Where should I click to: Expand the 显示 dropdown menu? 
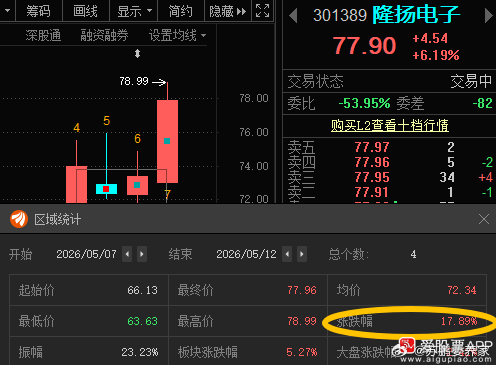point(134,11)
